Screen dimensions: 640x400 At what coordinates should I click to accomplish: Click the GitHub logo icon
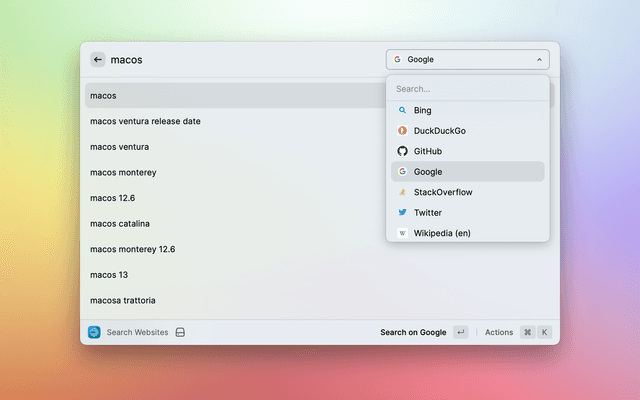point(402,151)
